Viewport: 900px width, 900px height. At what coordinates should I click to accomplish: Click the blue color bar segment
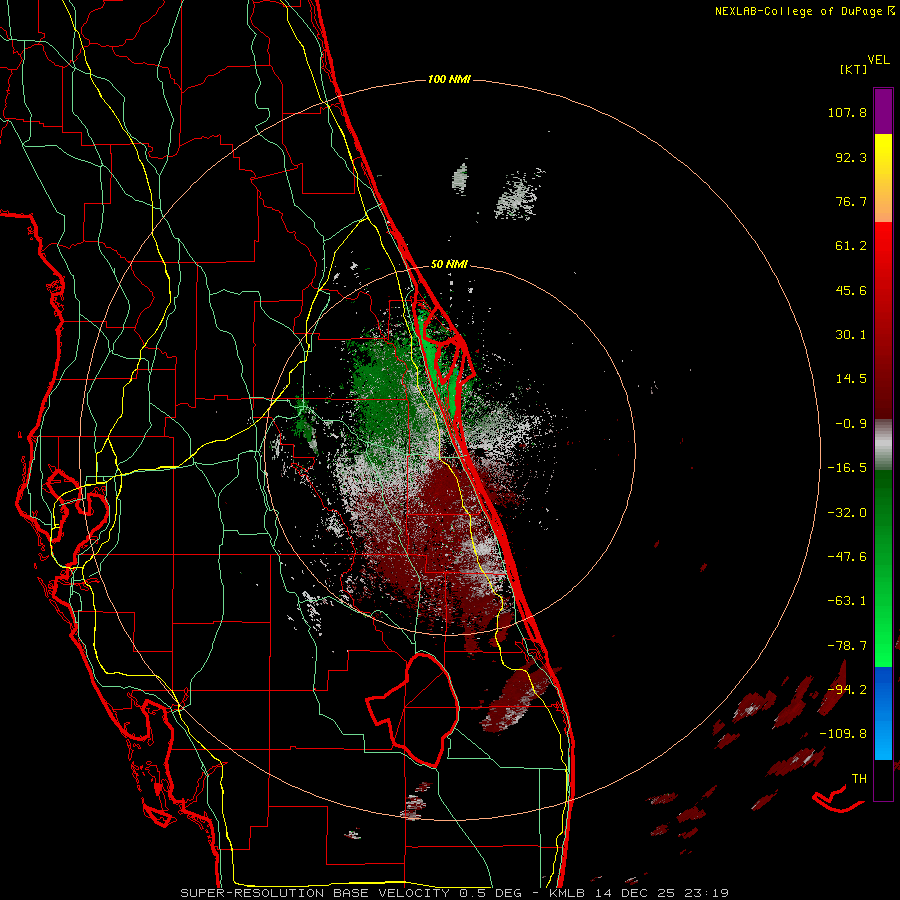[x=883, y=713]
